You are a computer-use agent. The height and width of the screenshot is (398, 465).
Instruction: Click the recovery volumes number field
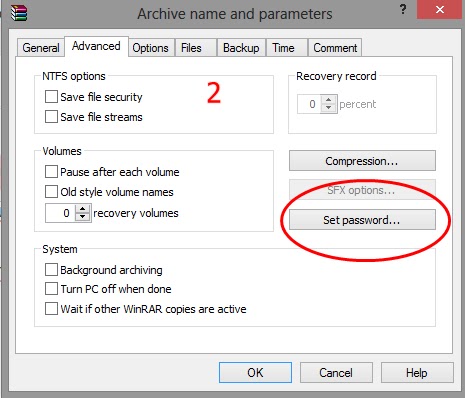tap(61, 213)
